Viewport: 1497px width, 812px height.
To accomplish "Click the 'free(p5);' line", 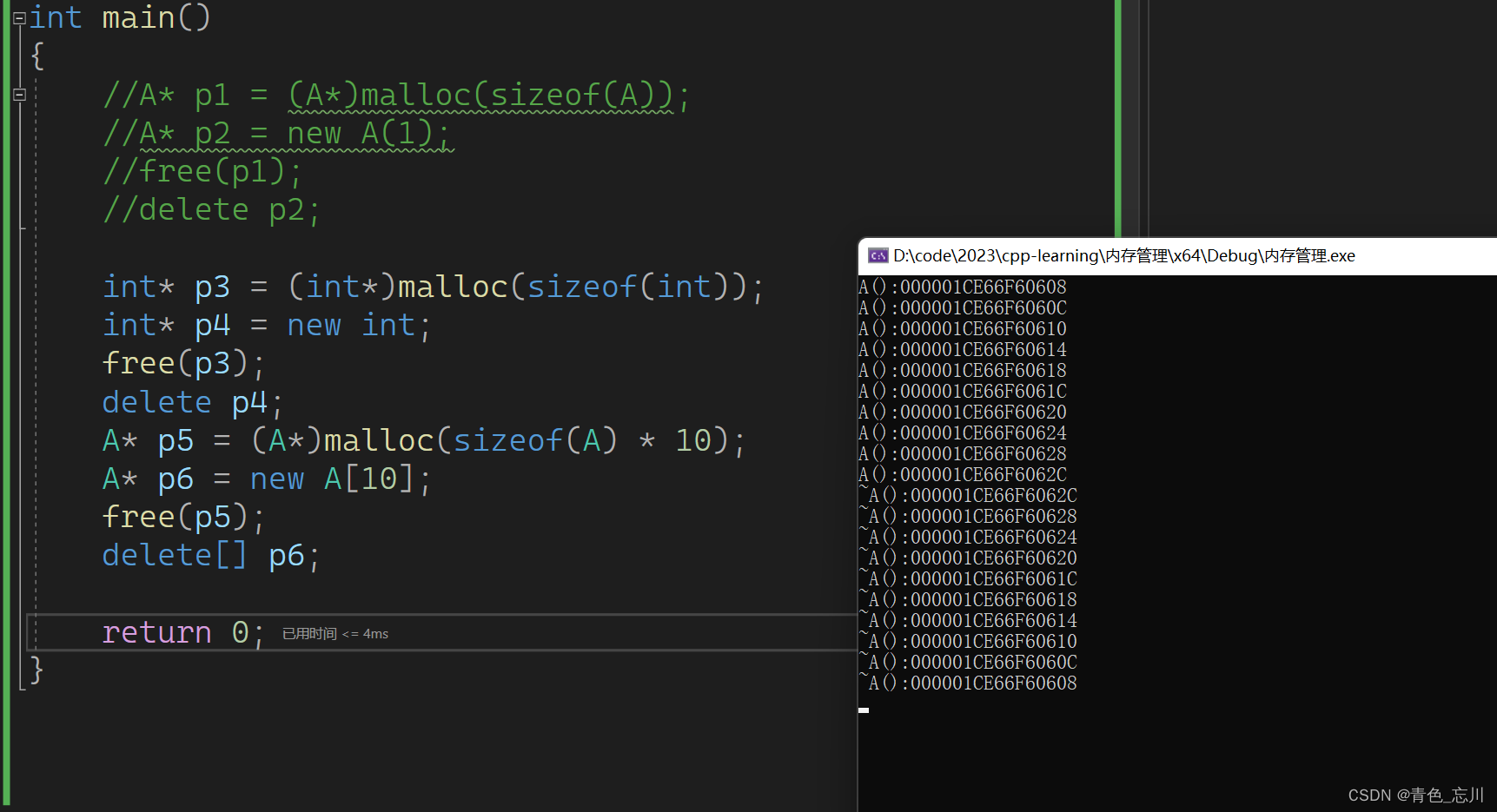I will (x=183, y=517).
